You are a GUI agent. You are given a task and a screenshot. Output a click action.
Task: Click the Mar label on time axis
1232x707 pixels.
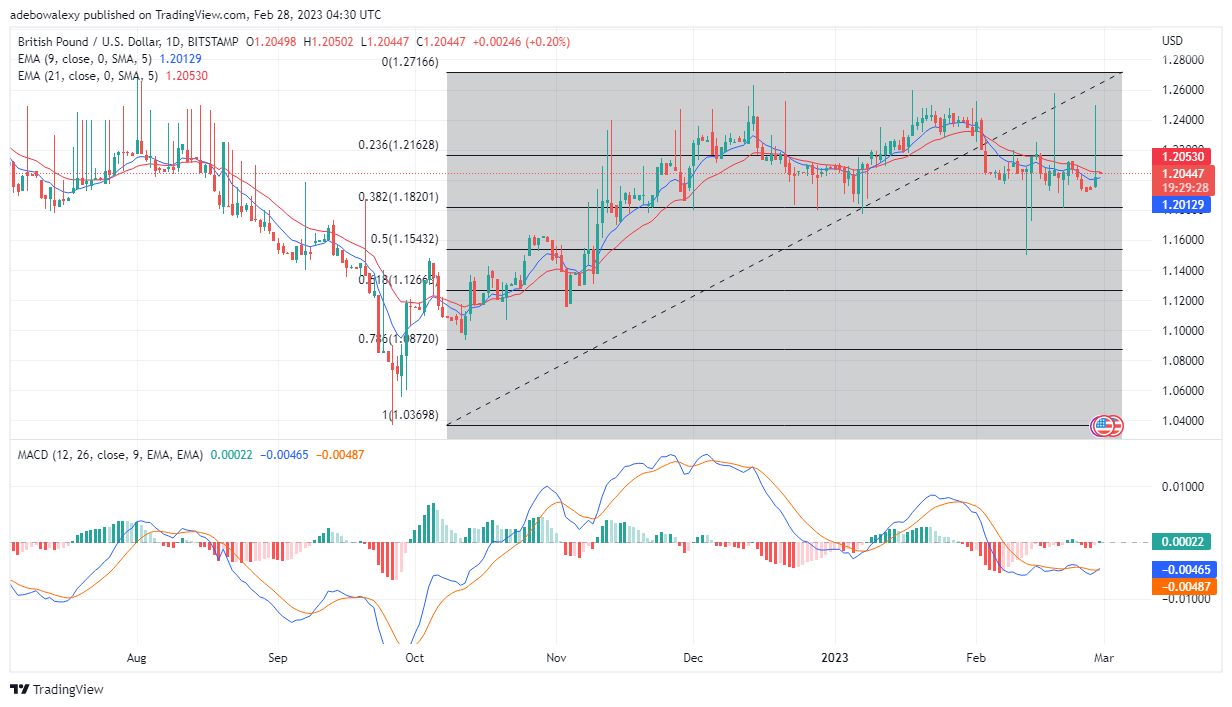click(1104, 658)
